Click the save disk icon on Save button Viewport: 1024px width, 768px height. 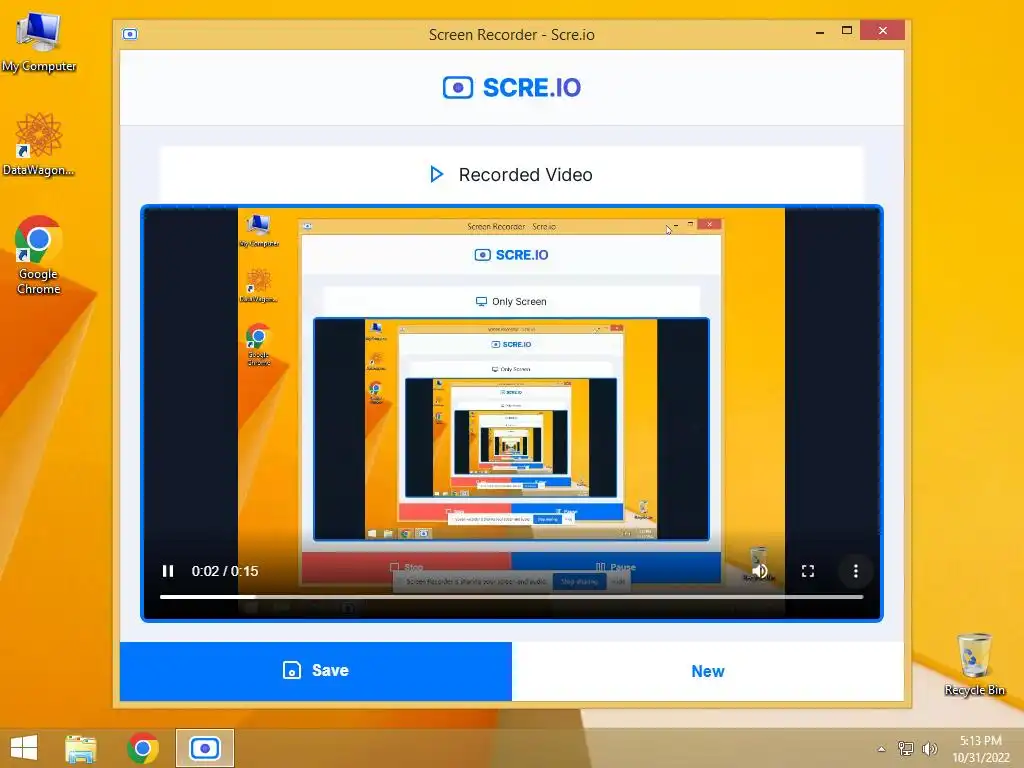pos(292,670)
